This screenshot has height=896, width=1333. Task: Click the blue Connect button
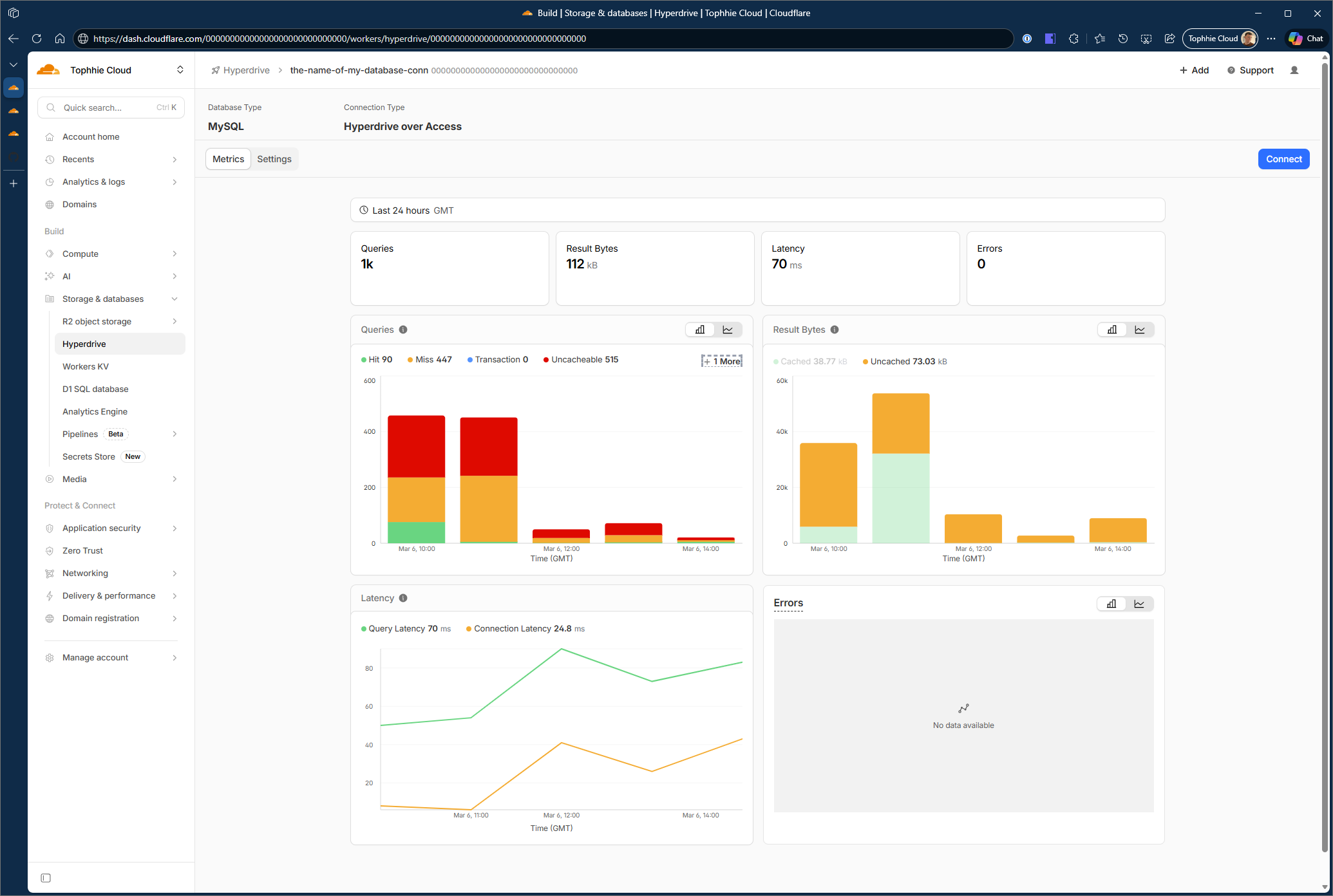coord(1283,159)
